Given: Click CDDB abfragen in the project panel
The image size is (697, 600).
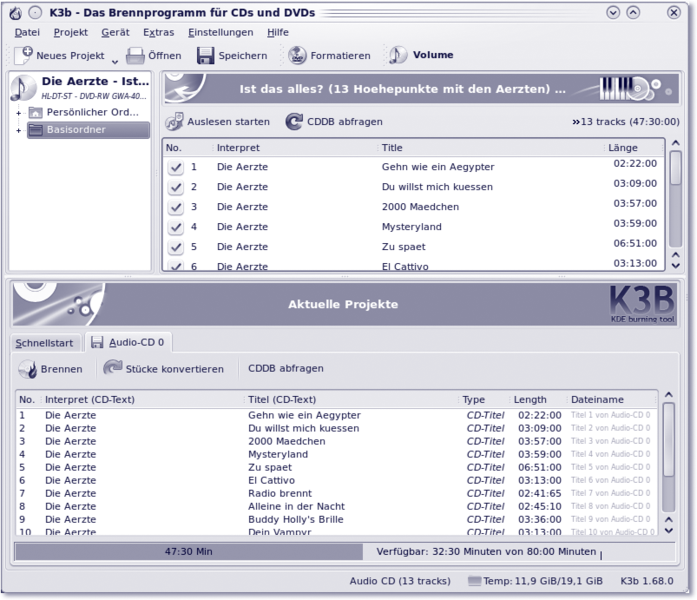Looking at the screenshot, I should [285, 369].
